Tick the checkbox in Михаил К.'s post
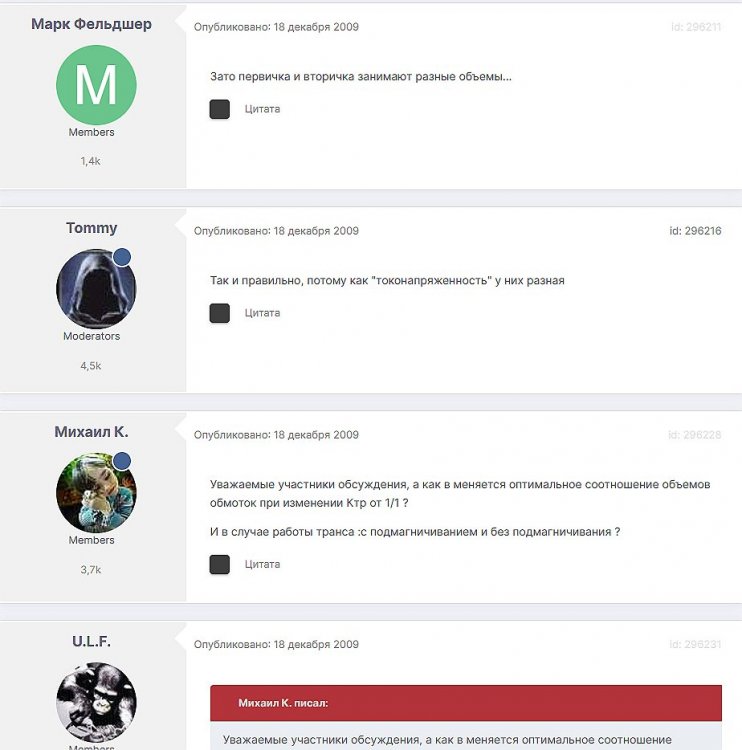The width and height of the screenshot is (742, 750). coord(220,564)
